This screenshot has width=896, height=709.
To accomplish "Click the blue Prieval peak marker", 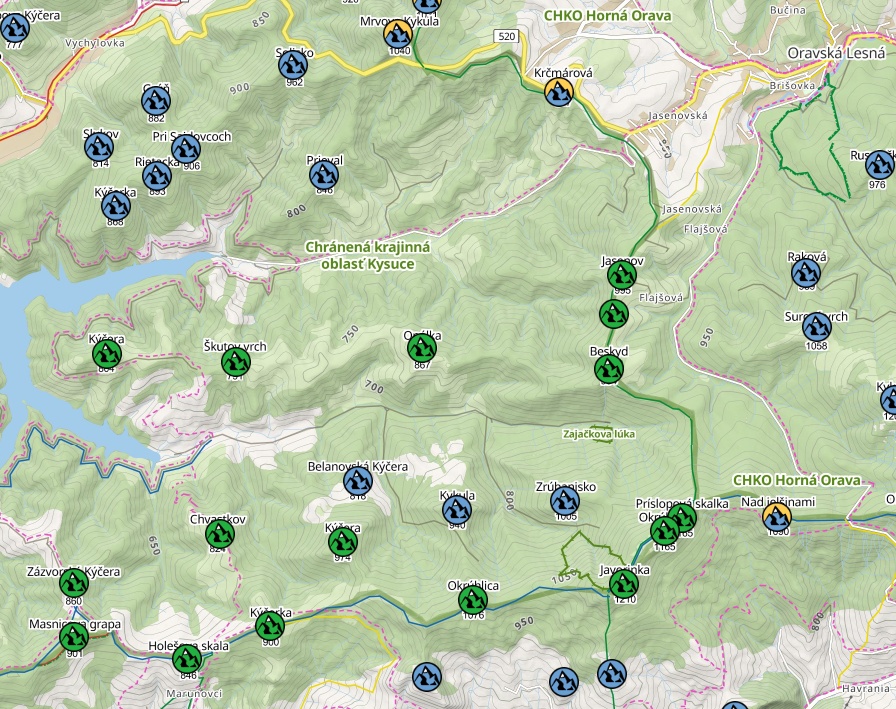I will (x=324, y=176).
